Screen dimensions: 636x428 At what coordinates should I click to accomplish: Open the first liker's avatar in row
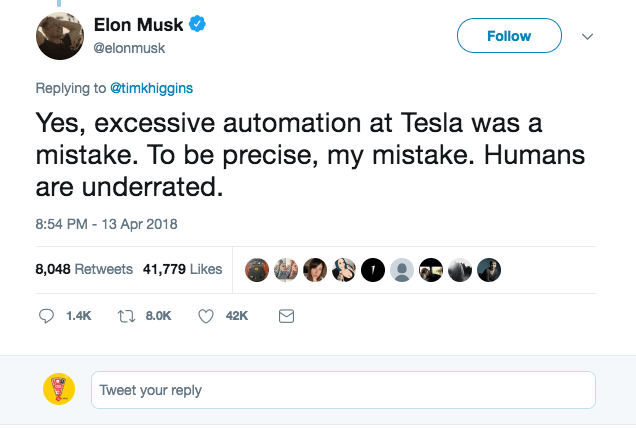(x=256, y=269)
